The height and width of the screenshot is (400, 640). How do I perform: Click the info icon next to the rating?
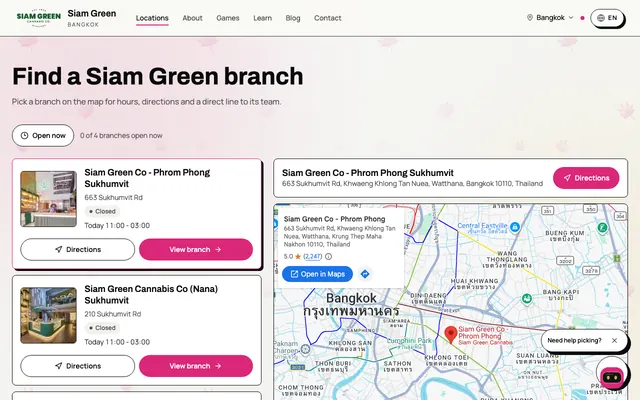click(329, 256)
